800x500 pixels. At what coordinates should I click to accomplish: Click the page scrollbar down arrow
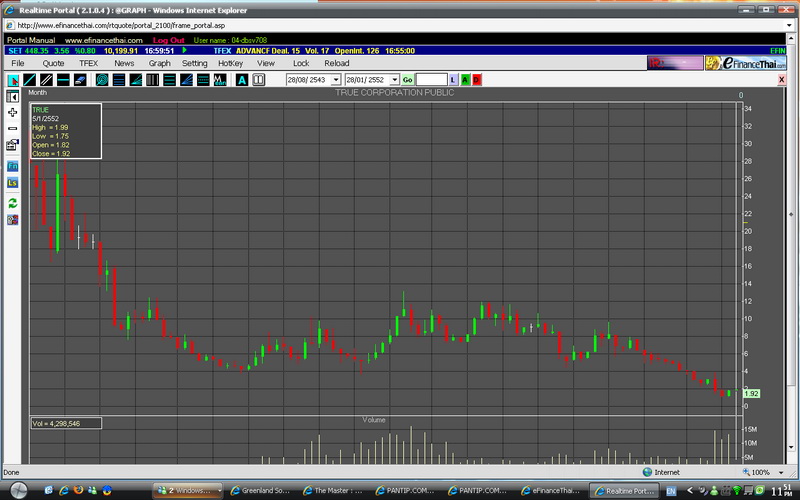point(791,447)
